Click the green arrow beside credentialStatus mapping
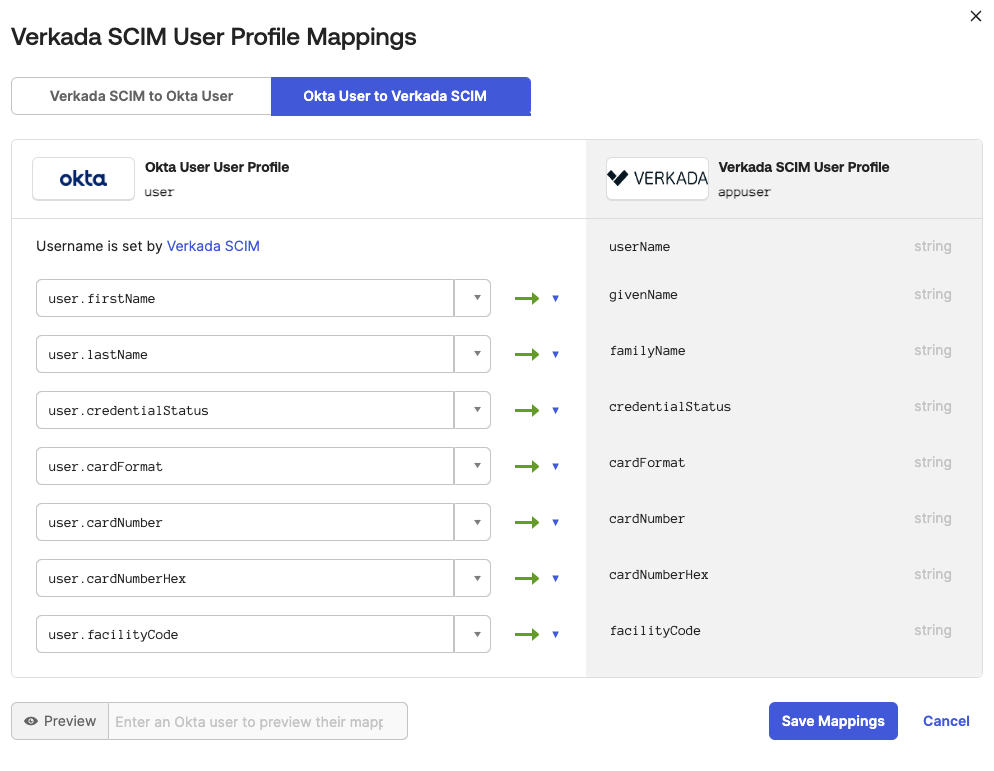Image resolution: width=994 pixels, height=771 pixels. pos(527,410)
